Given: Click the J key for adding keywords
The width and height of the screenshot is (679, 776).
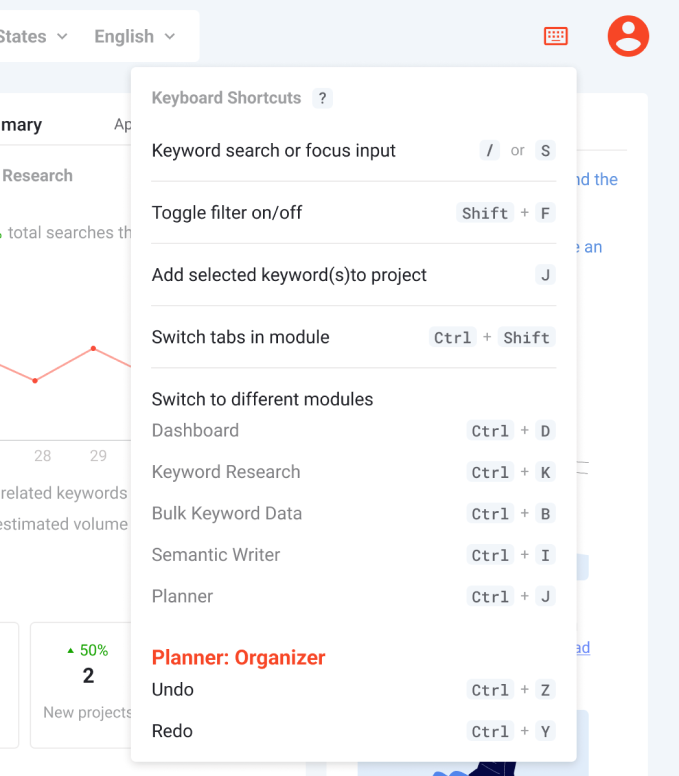Looking at the screenshot, I should pyautogui.click(x=545, y=275).
